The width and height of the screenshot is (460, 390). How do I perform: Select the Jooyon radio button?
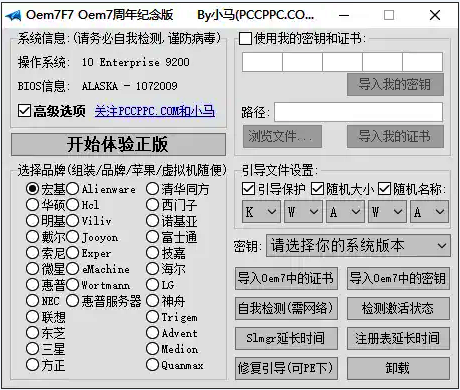click(72, 237)
